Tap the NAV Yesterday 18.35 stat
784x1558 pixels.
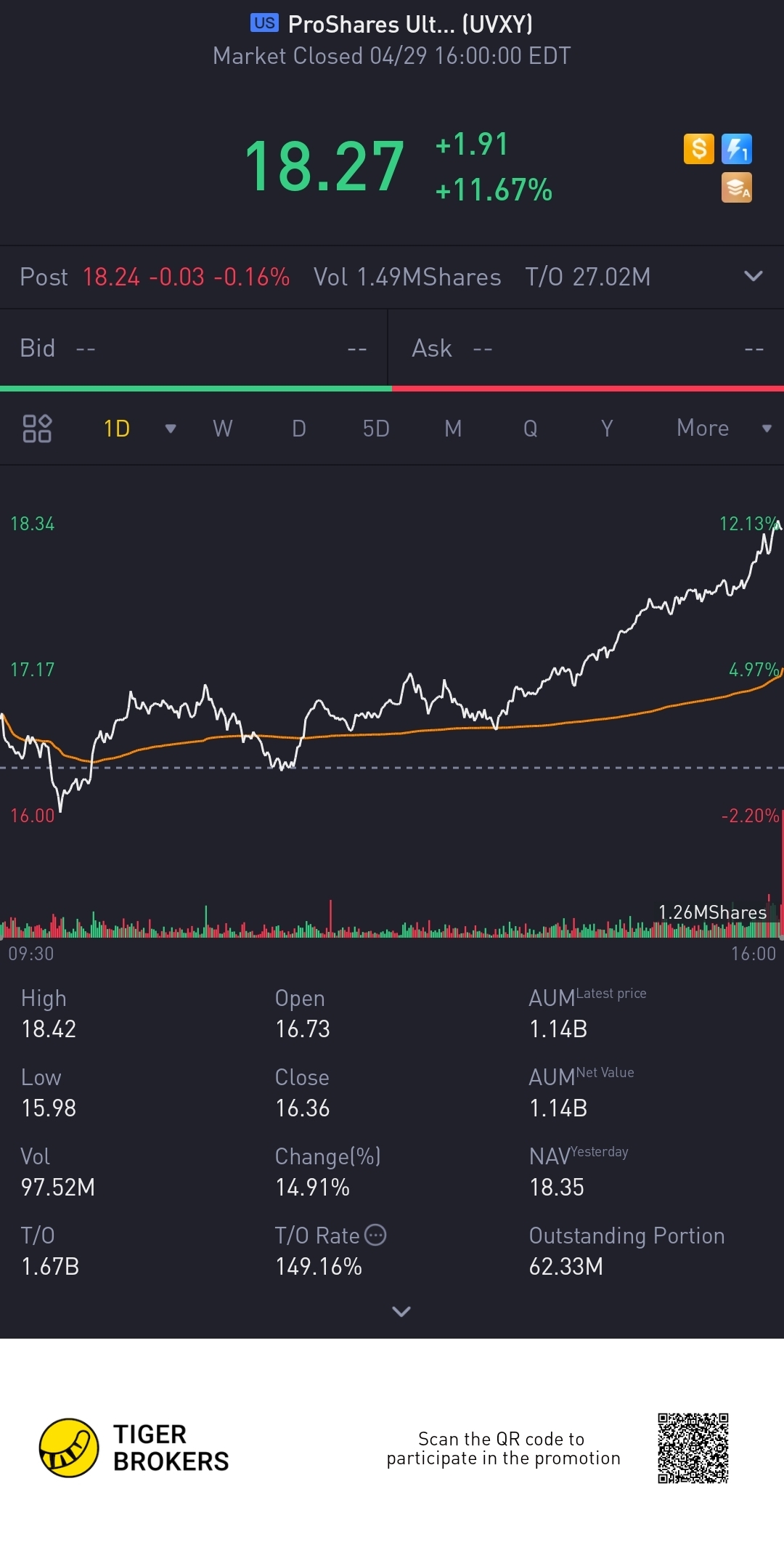point(579,1172)
